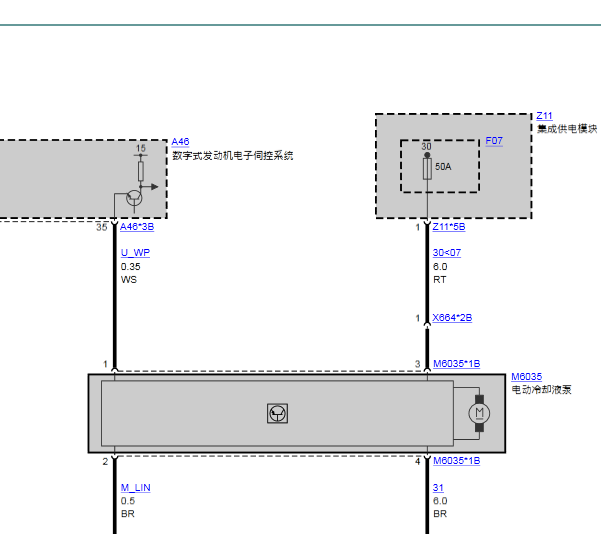Open the Z11 module link
This screenshot has width=601, height=534.
(544, 116)
